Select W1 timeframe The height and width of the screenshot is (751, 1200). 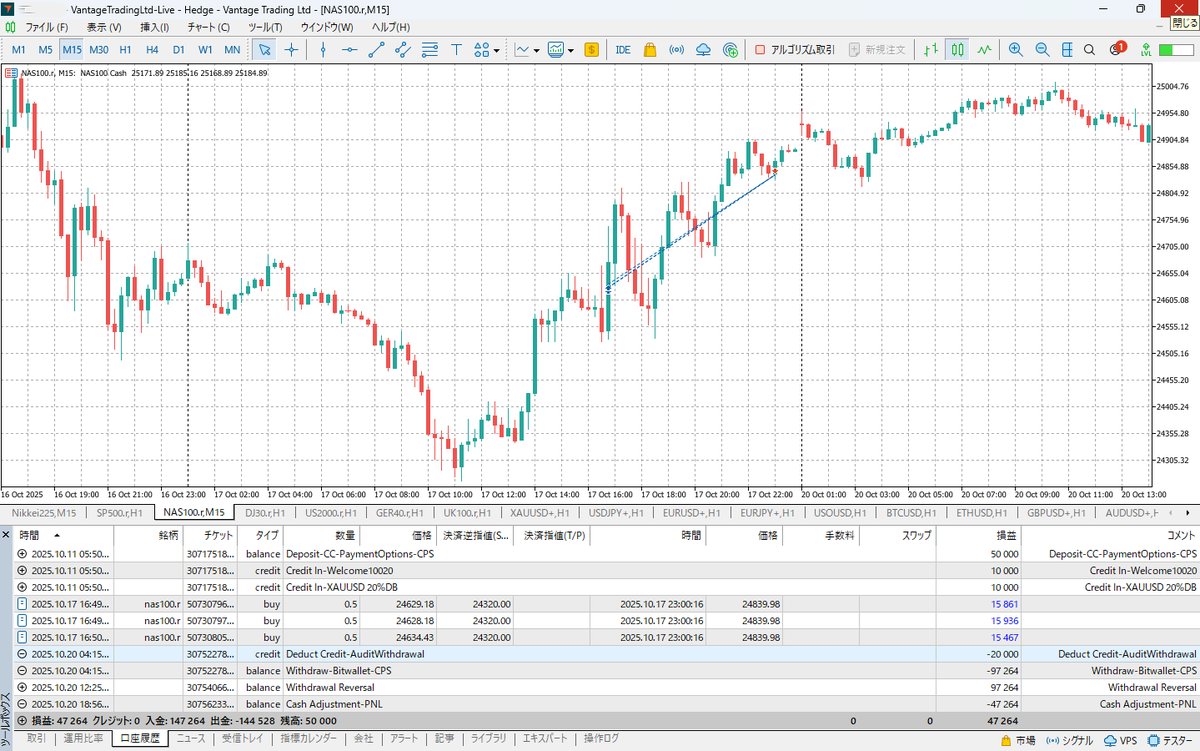[x=205, y=49]
